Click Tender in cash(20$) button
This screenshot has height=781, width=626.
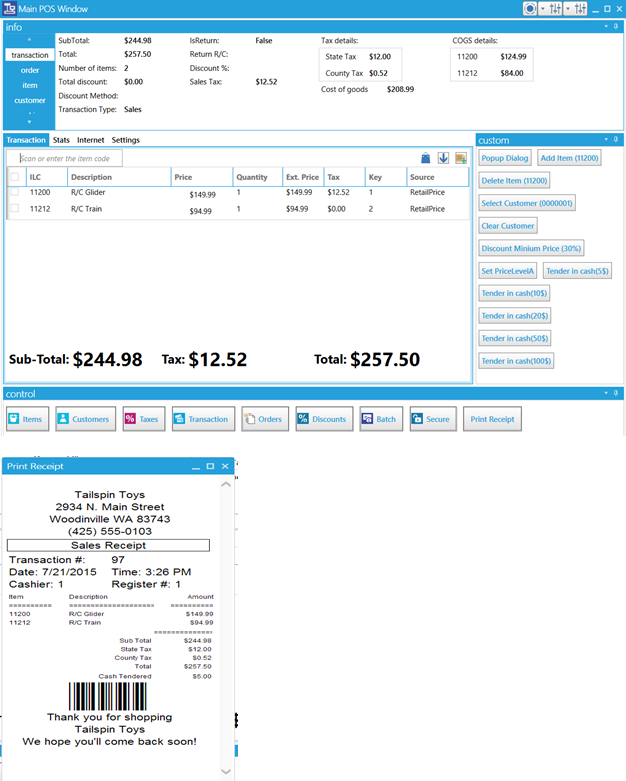pyautogui.click(x=514, y=316)
